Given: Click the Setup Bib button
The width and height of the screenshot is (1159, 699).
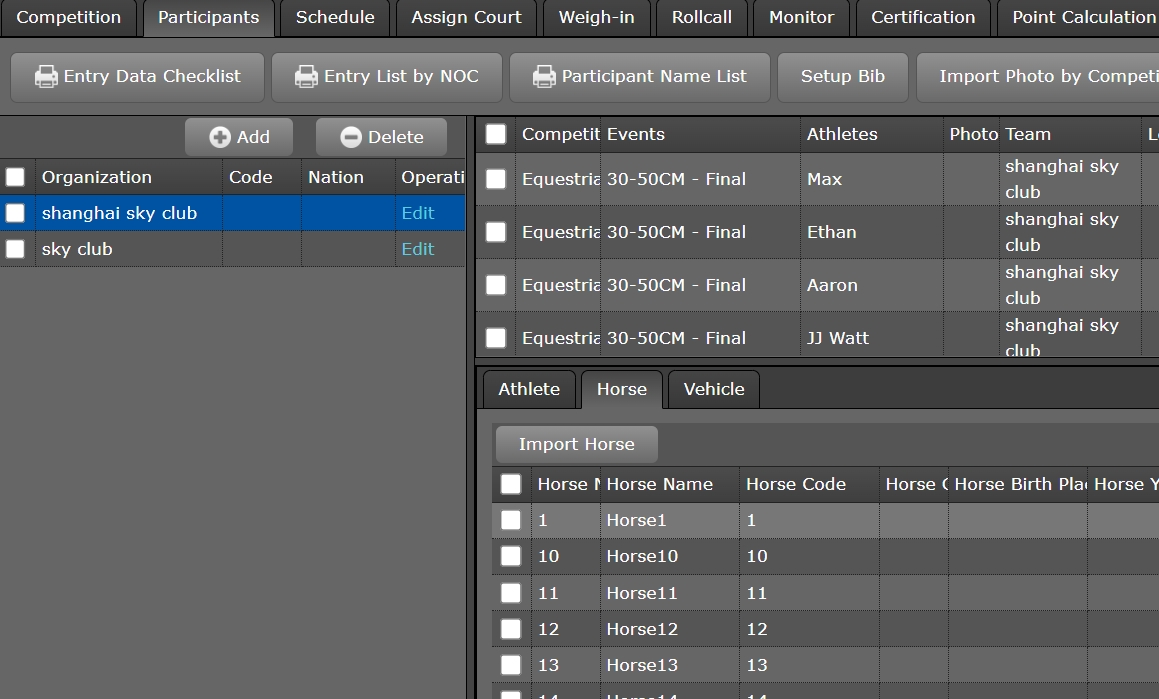Looking at the screenshot, I should click(842, 77).
